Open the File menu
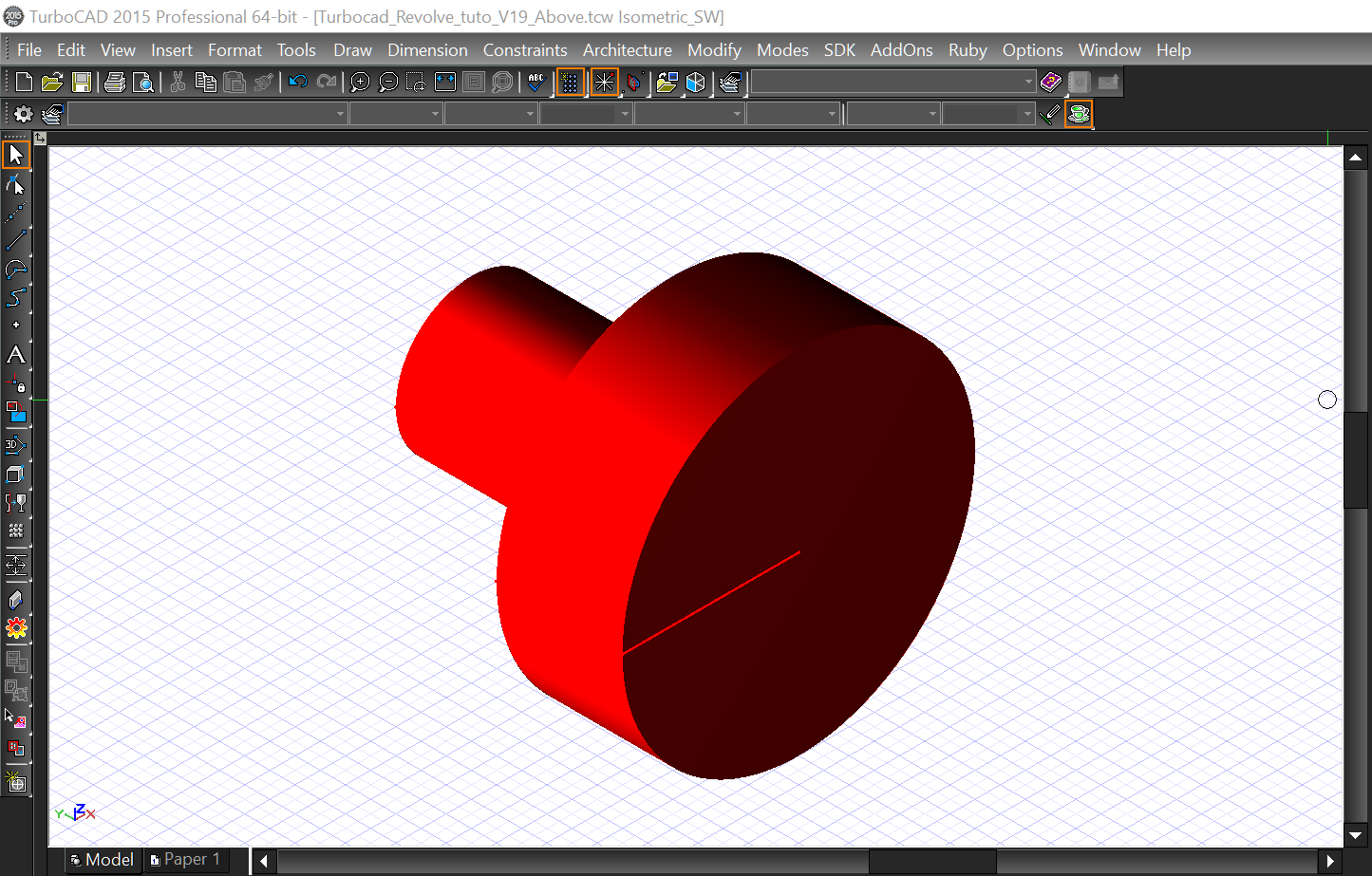This screenshot has height=876, width=1372. (x=29, y=50)
